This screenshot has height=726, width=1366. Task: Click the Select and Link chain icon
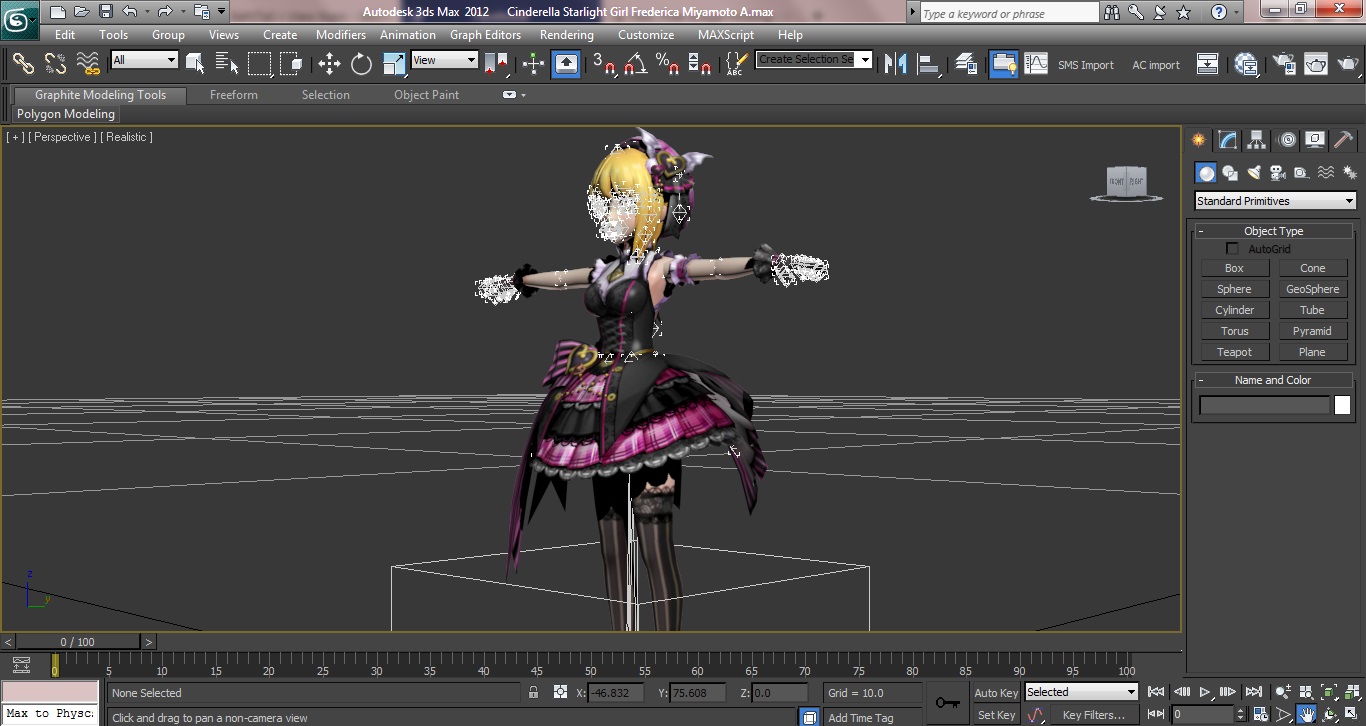coord(23,64)
